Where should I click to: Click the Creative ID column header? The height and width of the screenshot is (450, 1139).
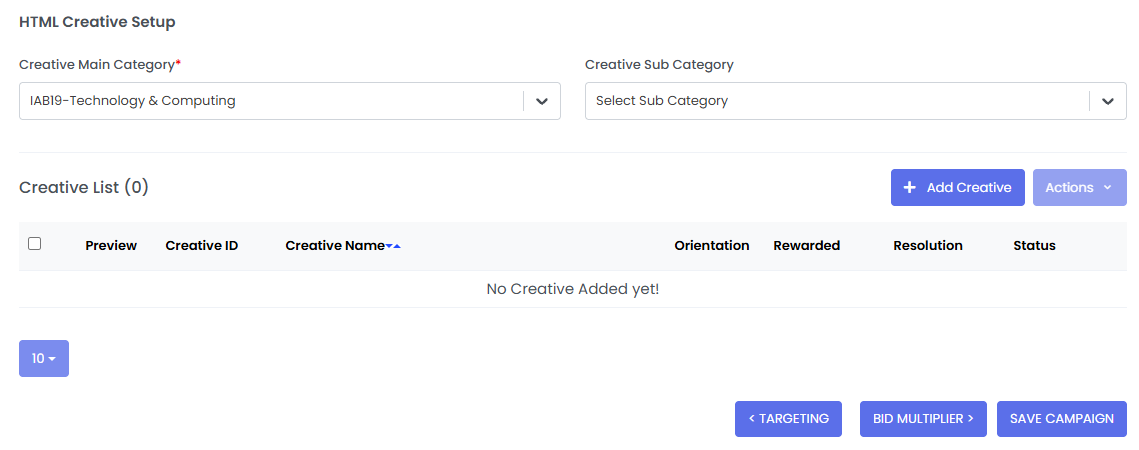pos(202,246)
